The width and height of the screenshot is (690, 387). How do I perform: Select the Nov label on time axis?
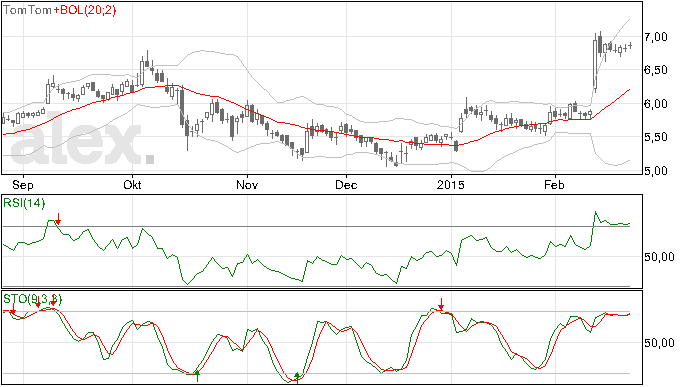[x=247, y=184]
